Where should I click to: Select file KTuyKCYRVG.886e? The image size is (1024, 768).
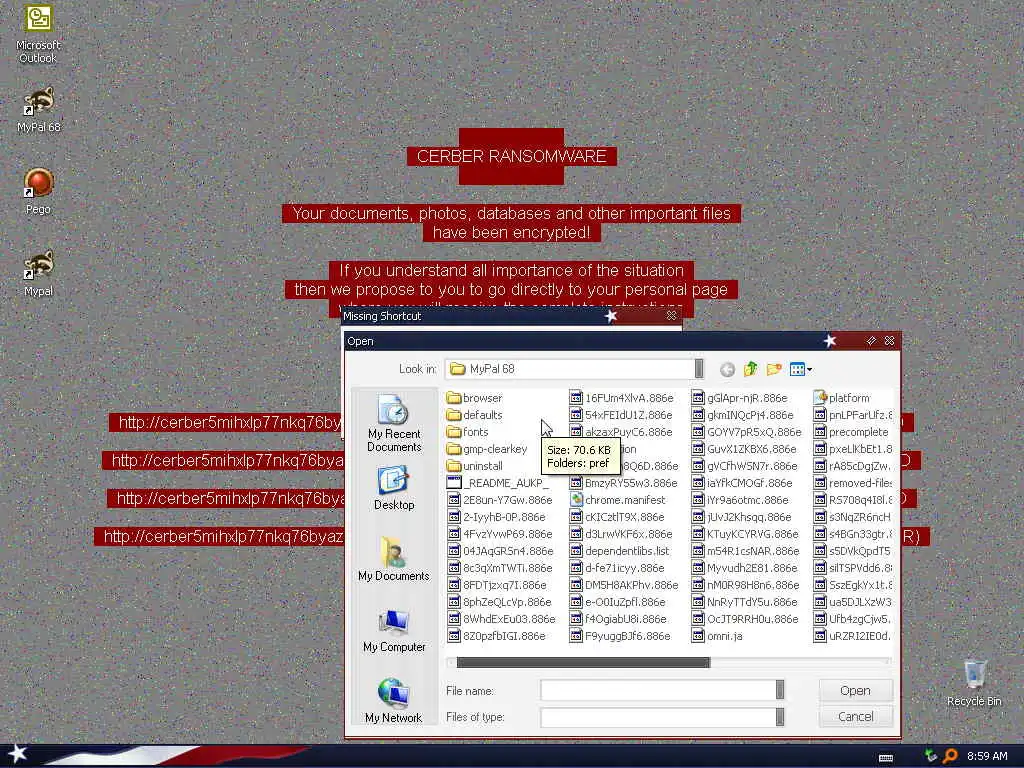pyautogui.click(x=745, y=534)
